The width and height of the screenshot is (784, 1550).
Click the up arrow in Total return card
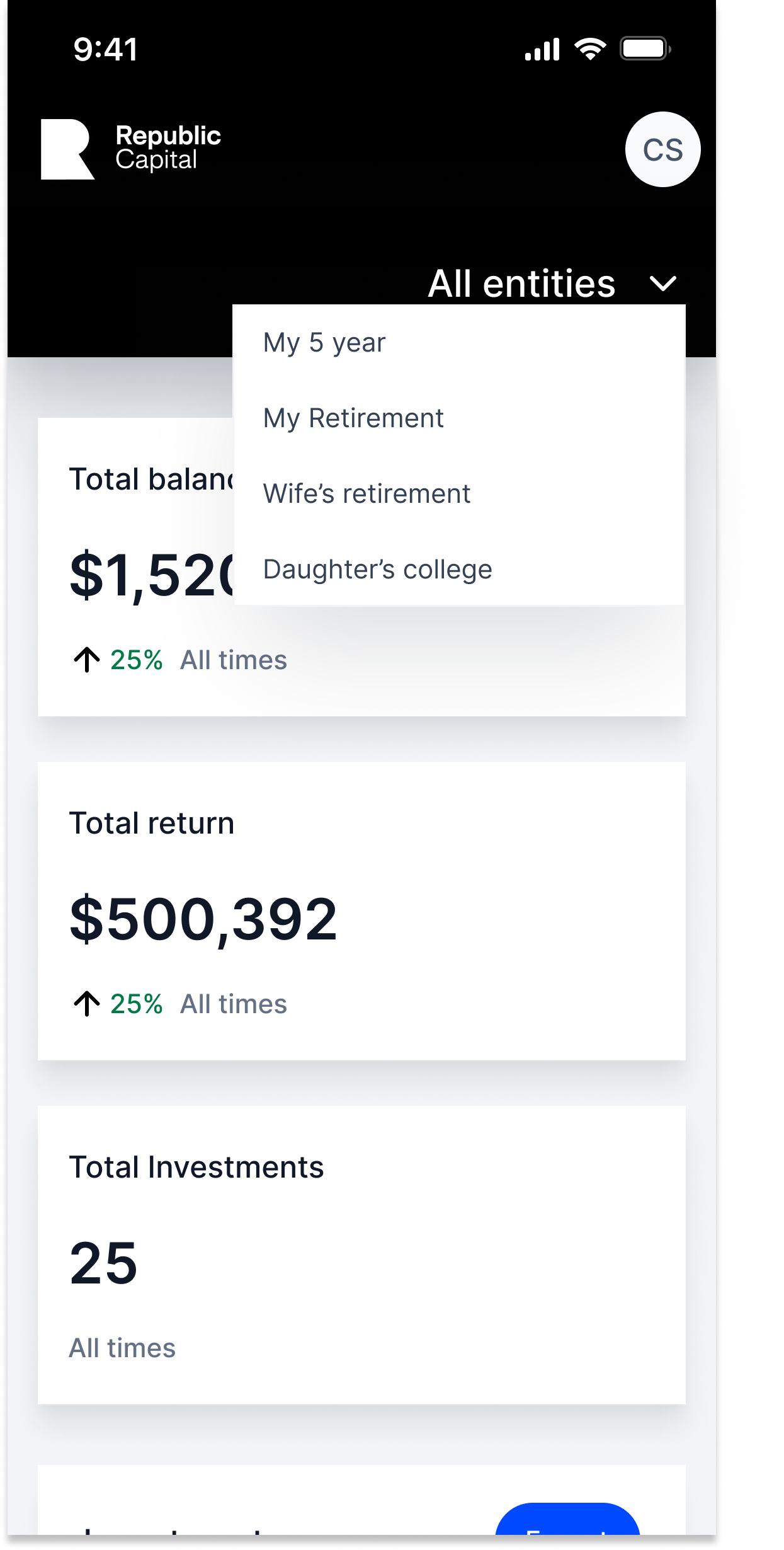click(87, 1004)
